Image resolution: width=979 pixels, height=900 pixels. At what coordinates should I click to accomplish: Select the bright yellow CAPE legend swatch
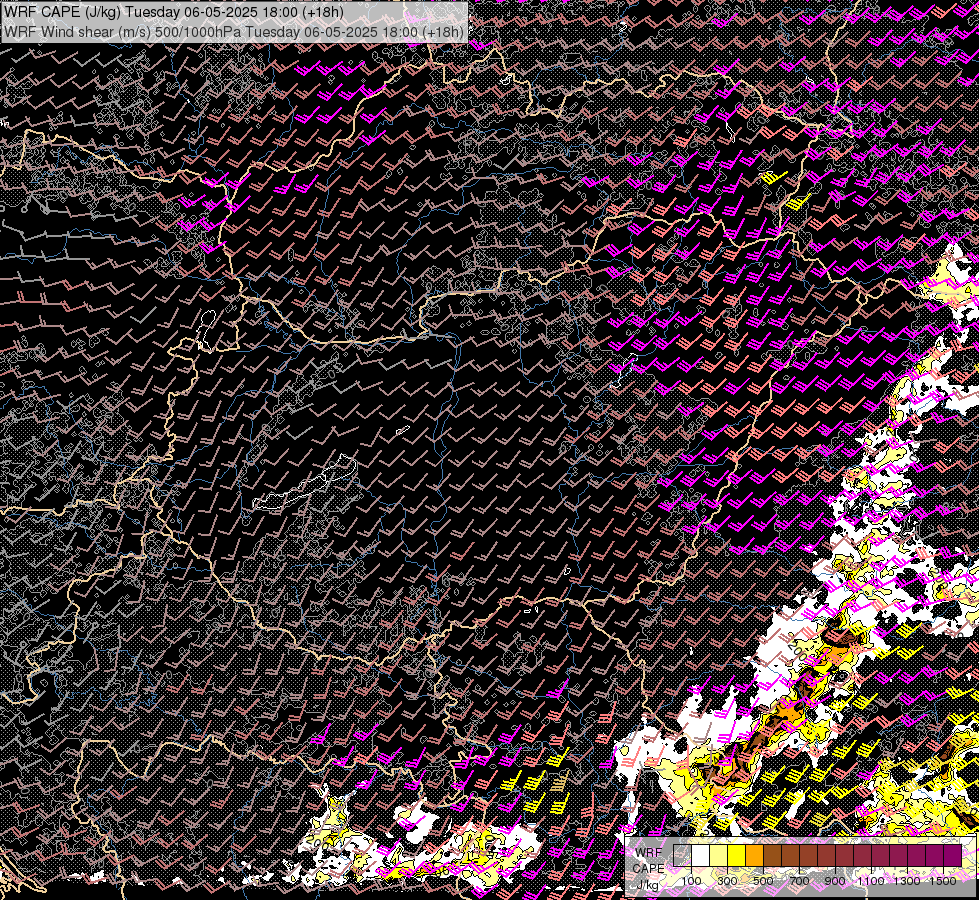[x=737, y=856]
